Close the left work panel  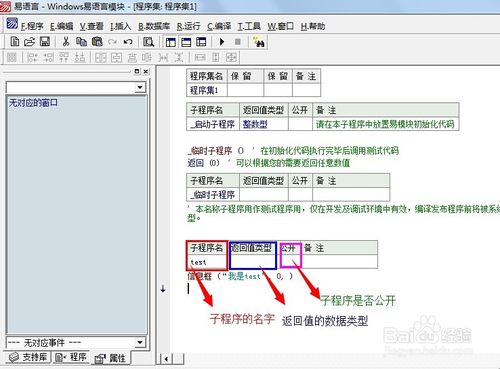point(146,71)
